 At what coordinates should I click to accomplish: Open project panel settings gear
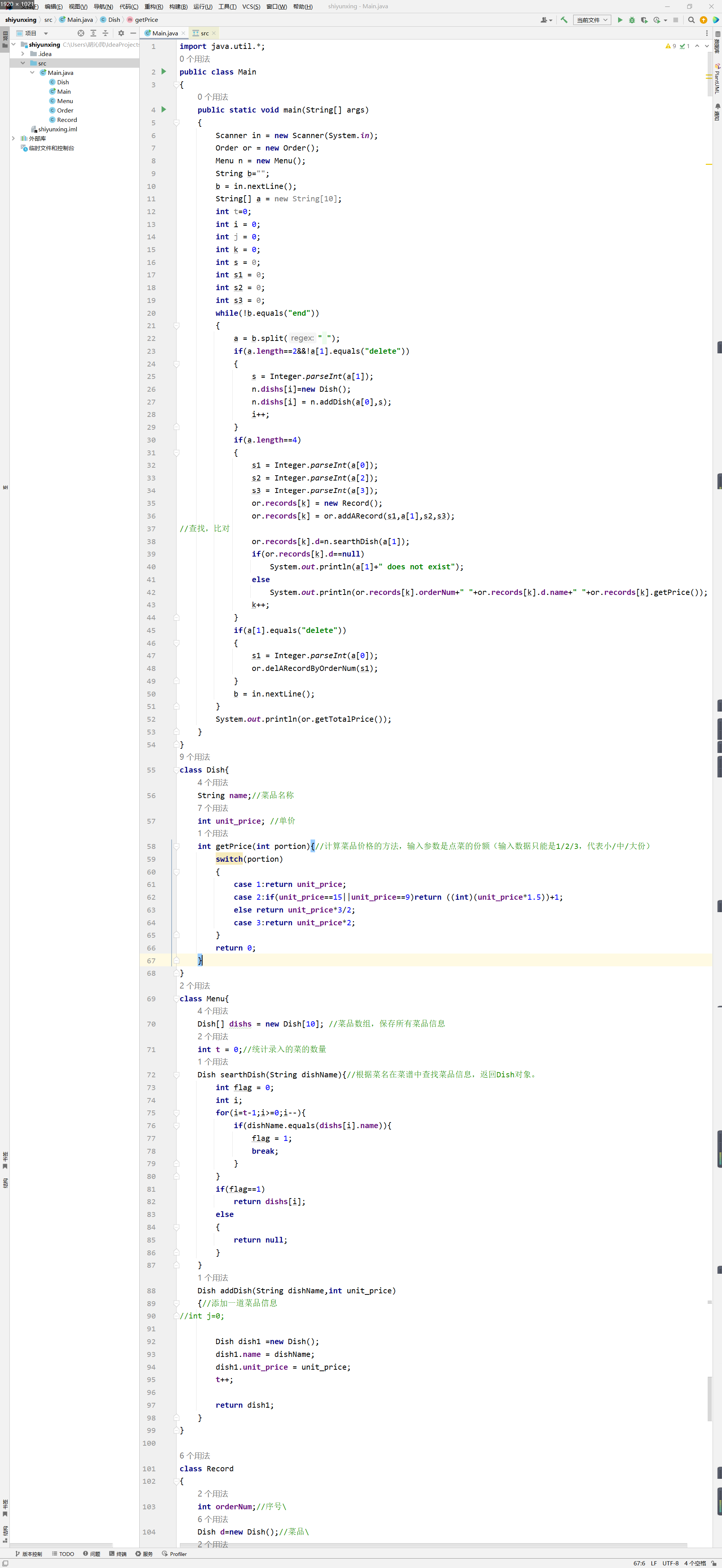click(121, 33)
